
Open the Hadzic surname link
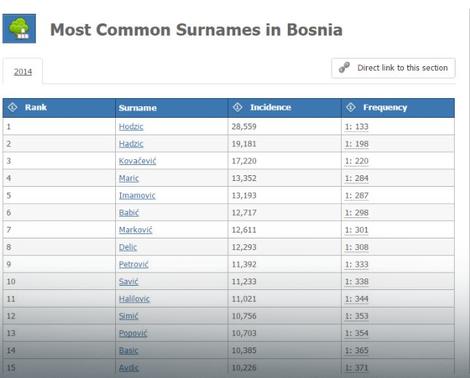(x=131, y=144)
